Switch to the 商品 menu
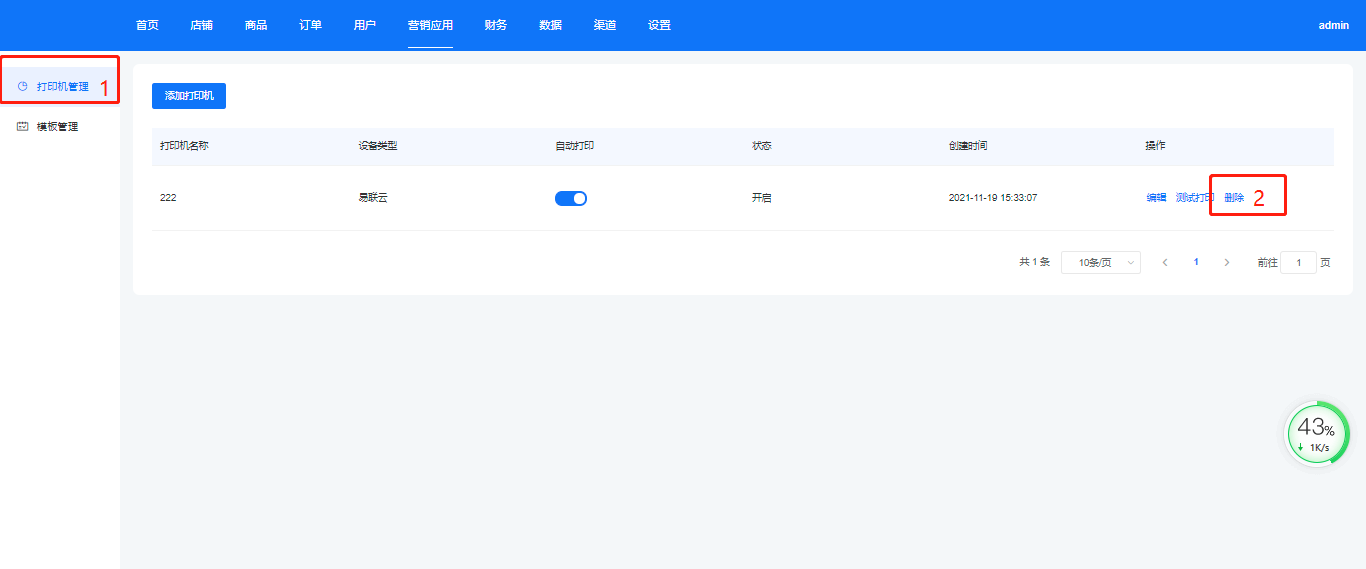The width and height of the screenshot is (1366, 569). pos(256,25)
